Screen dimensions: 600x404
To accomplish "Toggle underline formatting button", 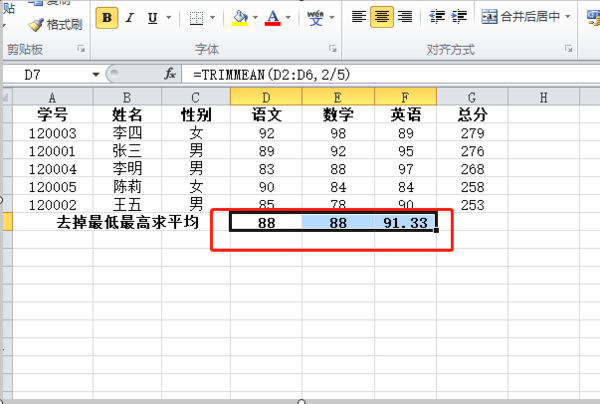I will 152,18.
